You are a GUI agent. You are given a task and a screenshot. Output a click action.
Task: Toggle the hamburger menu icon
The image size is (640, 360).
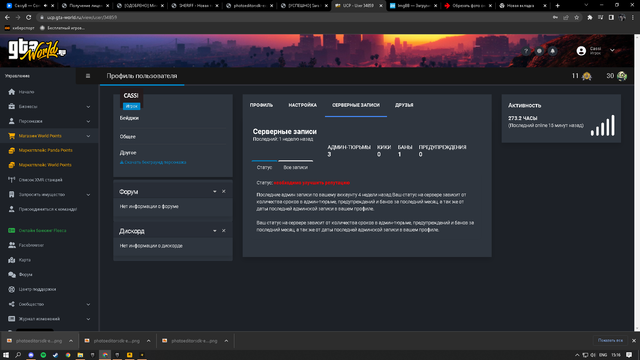point(88,76)
